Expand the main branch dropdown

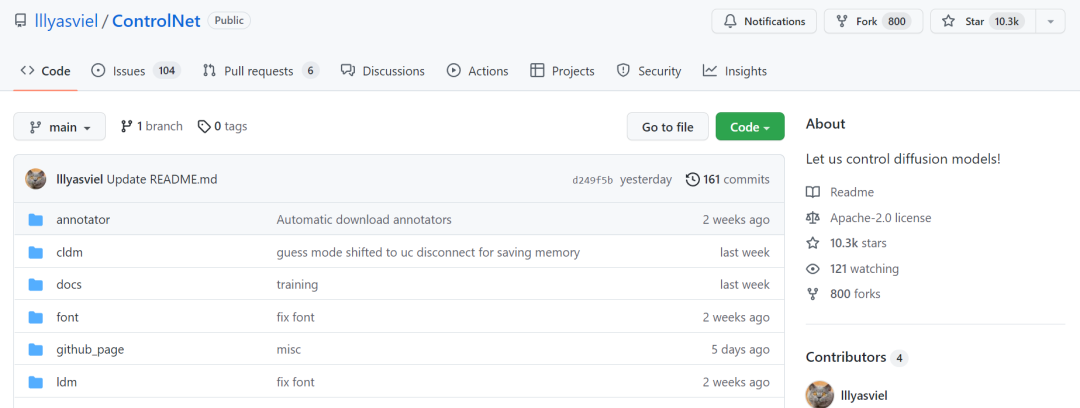click(x=59, y=127)
